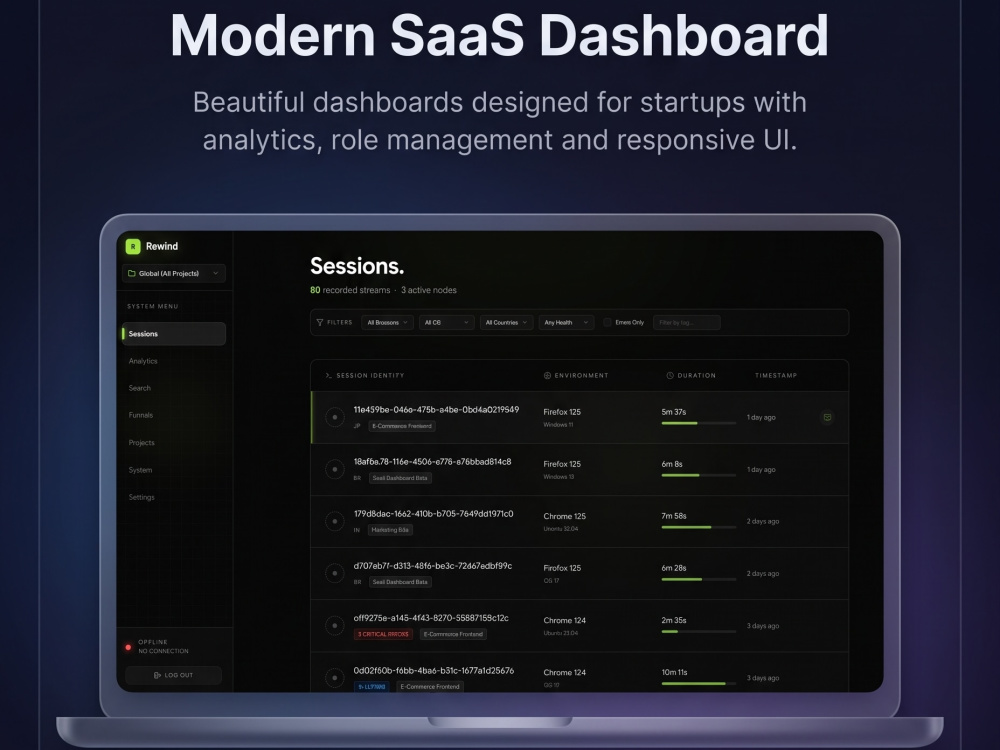The height and width of the screenshot is (750, 1000).
Task: Click the Timestamp column header
Action: click(776, 376)
